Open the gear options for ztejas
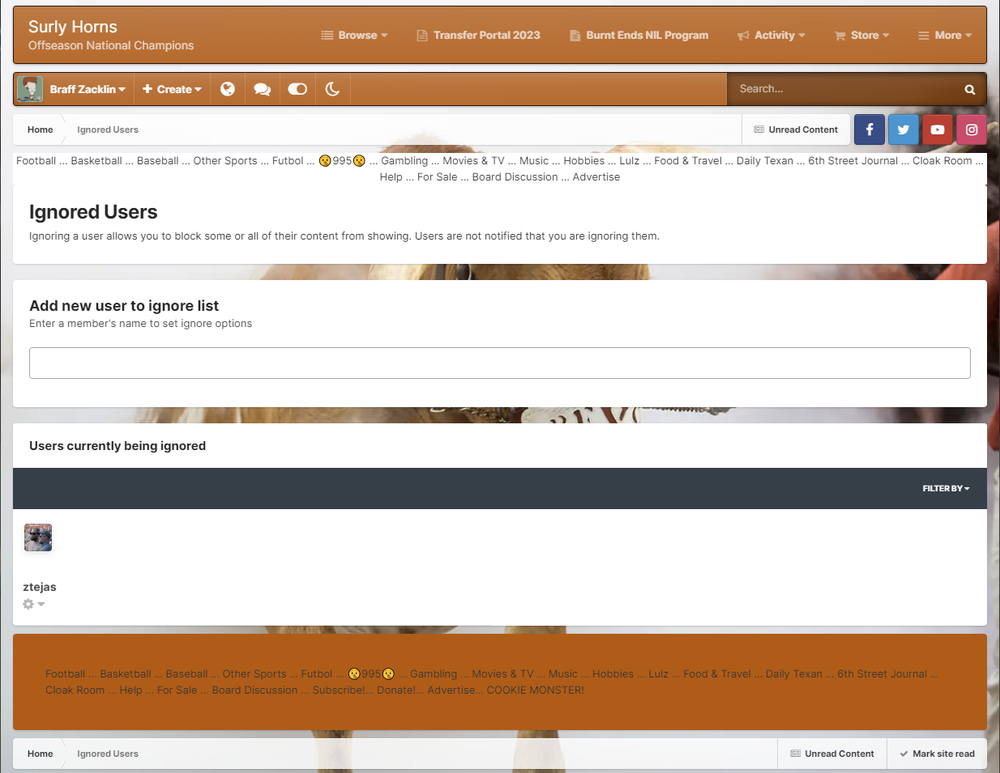 click(33, 604)
